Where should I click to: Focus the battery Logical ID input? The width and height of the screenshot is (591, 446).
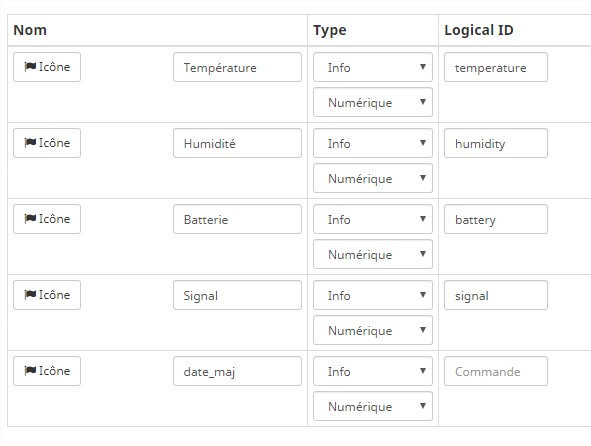(496, 219)
